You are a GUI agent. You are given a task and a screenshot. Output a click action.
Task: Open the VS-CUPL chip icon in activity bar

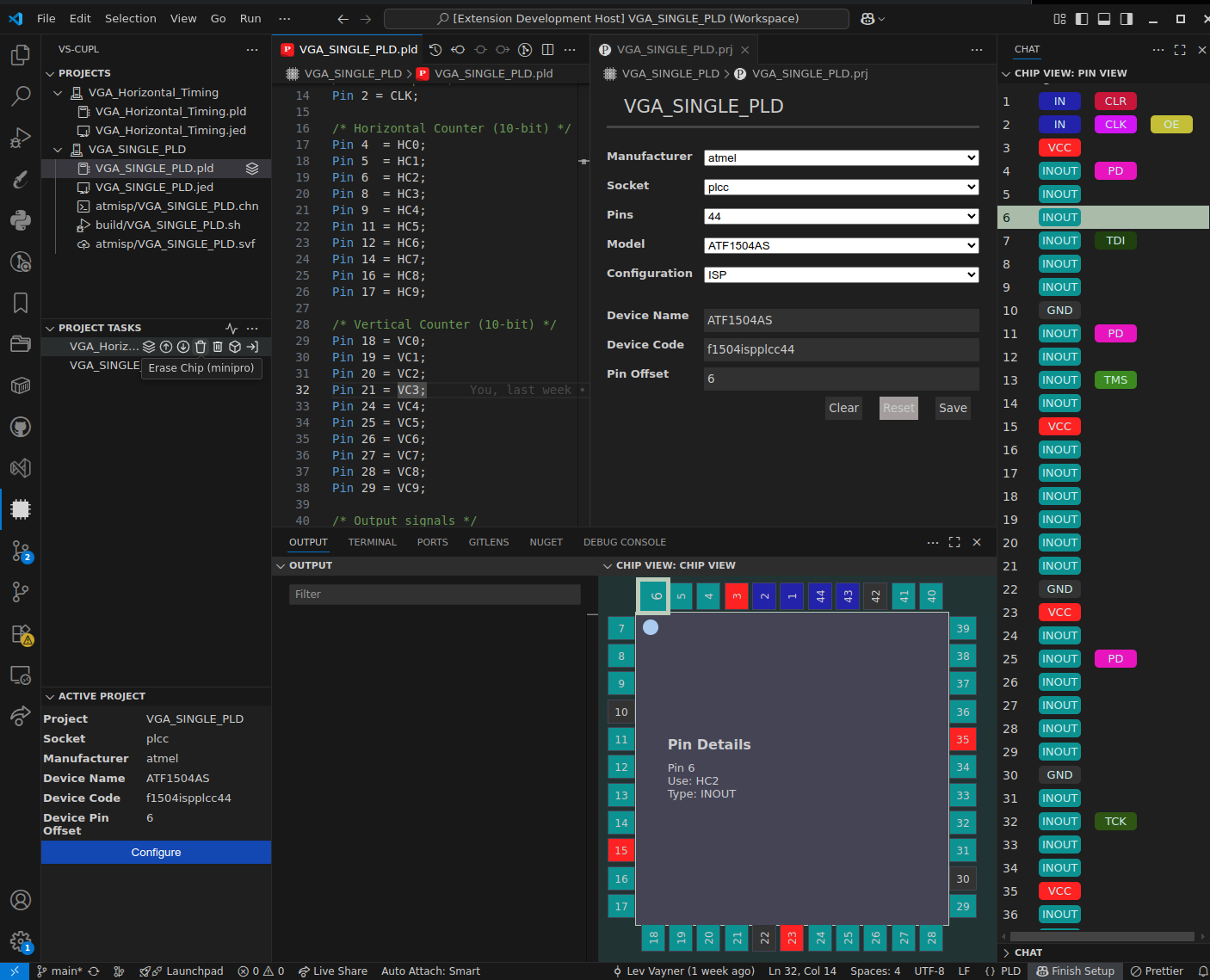pyautogui.click(x=21, y=509)
